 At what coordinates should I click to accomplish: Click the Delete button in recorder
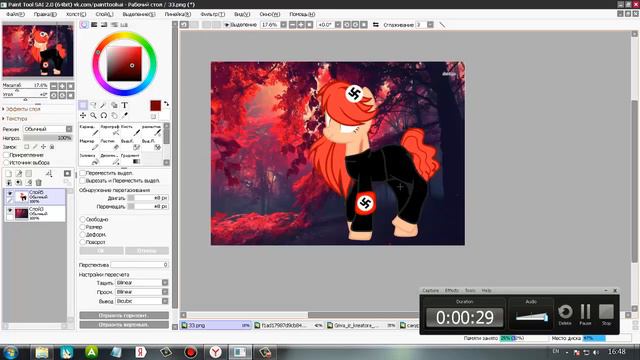click(x=565, y=314)
